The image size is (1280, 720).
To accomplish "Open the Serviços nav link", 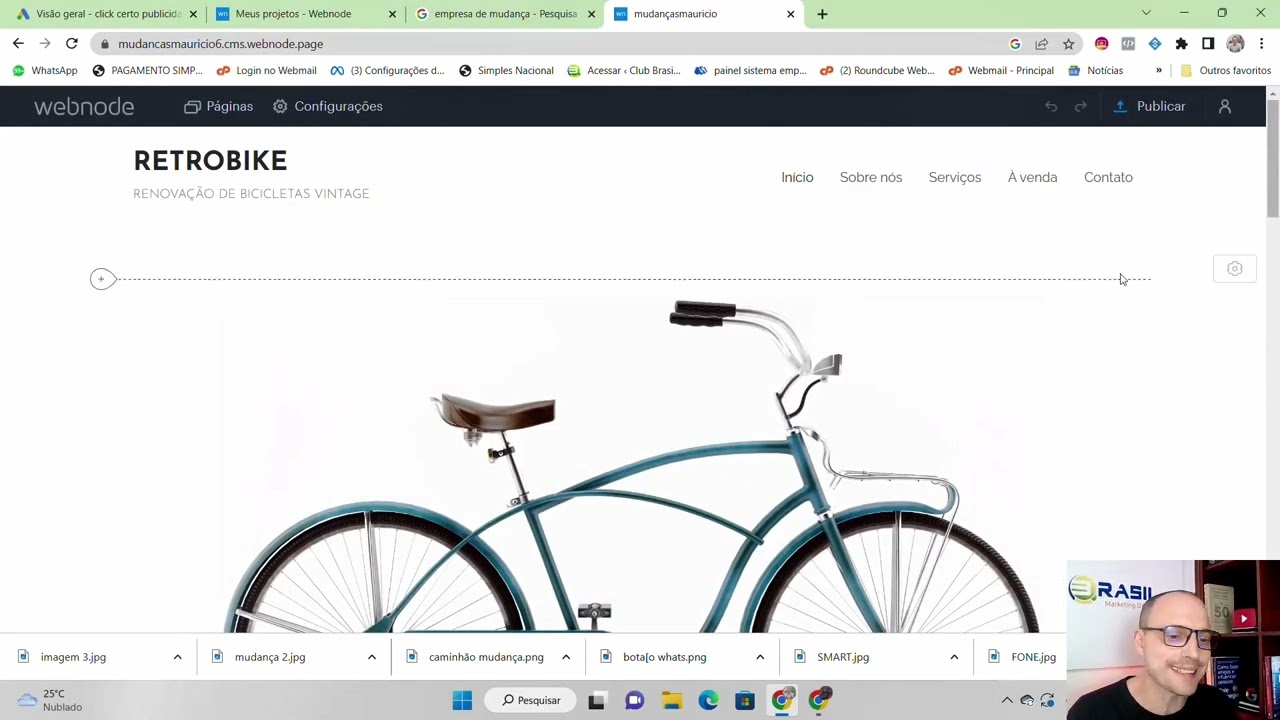I will (955, 177).
